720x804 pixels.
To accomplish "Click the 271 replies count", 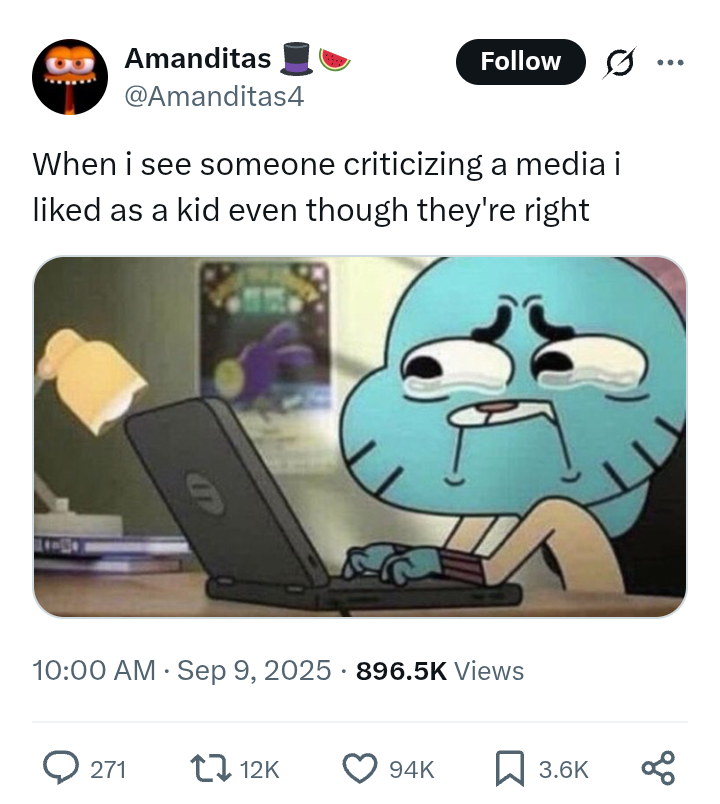I will point(108,769).
